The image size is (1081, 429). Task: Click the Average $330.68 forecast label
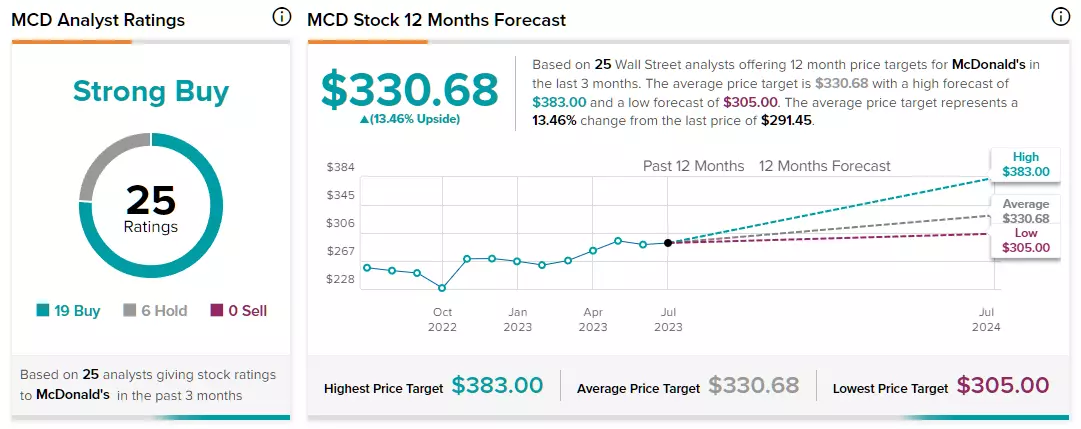[x=1026, y=211]
